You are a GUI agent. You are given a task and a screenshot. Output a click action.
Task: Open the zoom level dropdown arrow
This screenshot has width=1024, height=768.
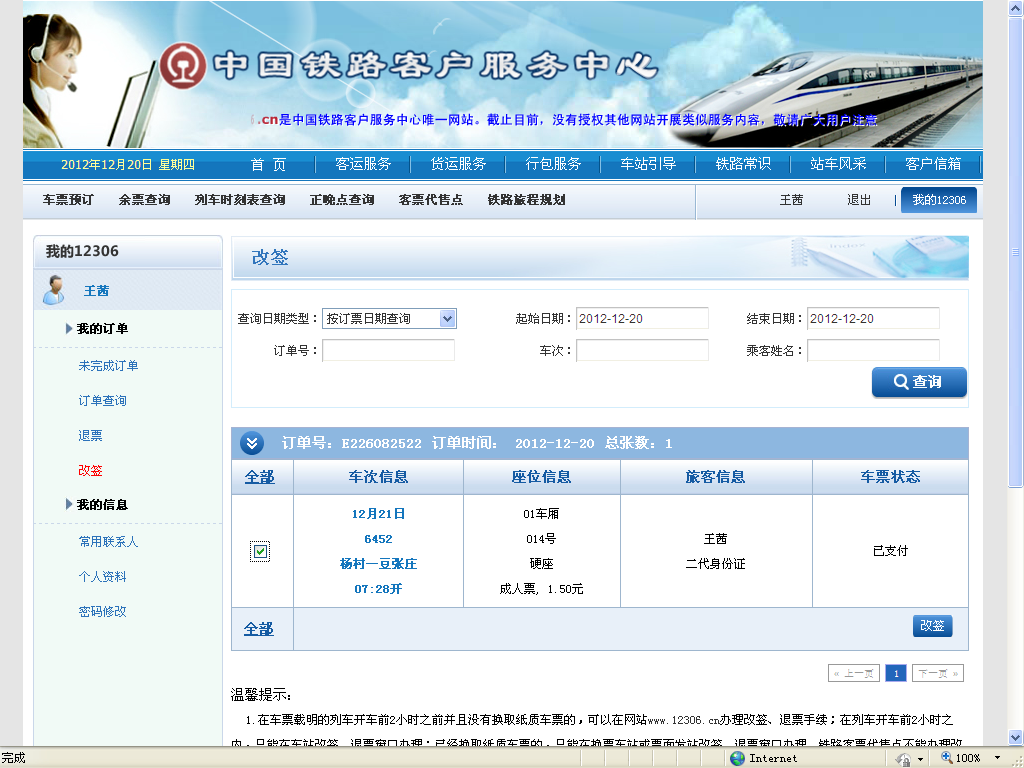tap(997, 758)
